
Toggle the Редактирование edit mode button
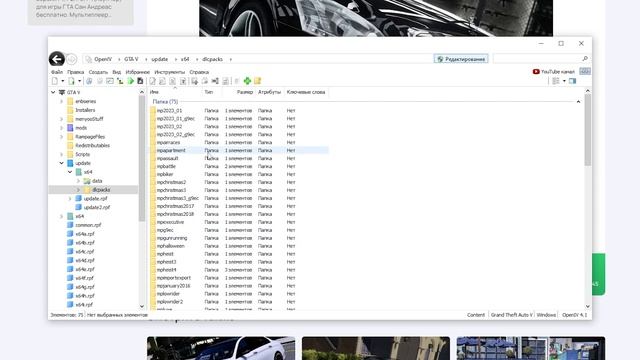461,59
